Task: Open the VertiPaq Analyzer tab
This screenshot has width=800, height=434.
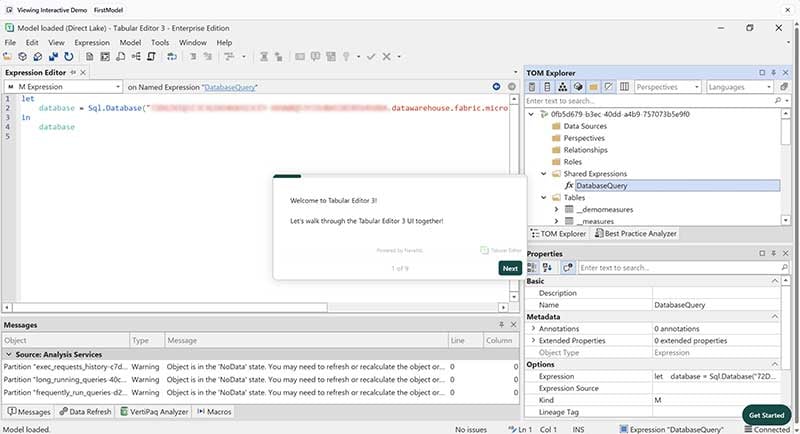Action: [x=154, y=411]
